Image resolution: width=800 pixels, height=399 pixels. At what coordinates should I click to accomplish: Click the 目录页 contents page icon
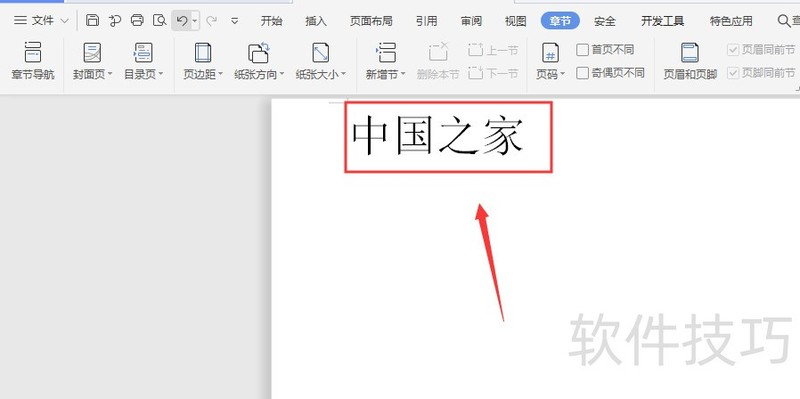coord(143,53)
